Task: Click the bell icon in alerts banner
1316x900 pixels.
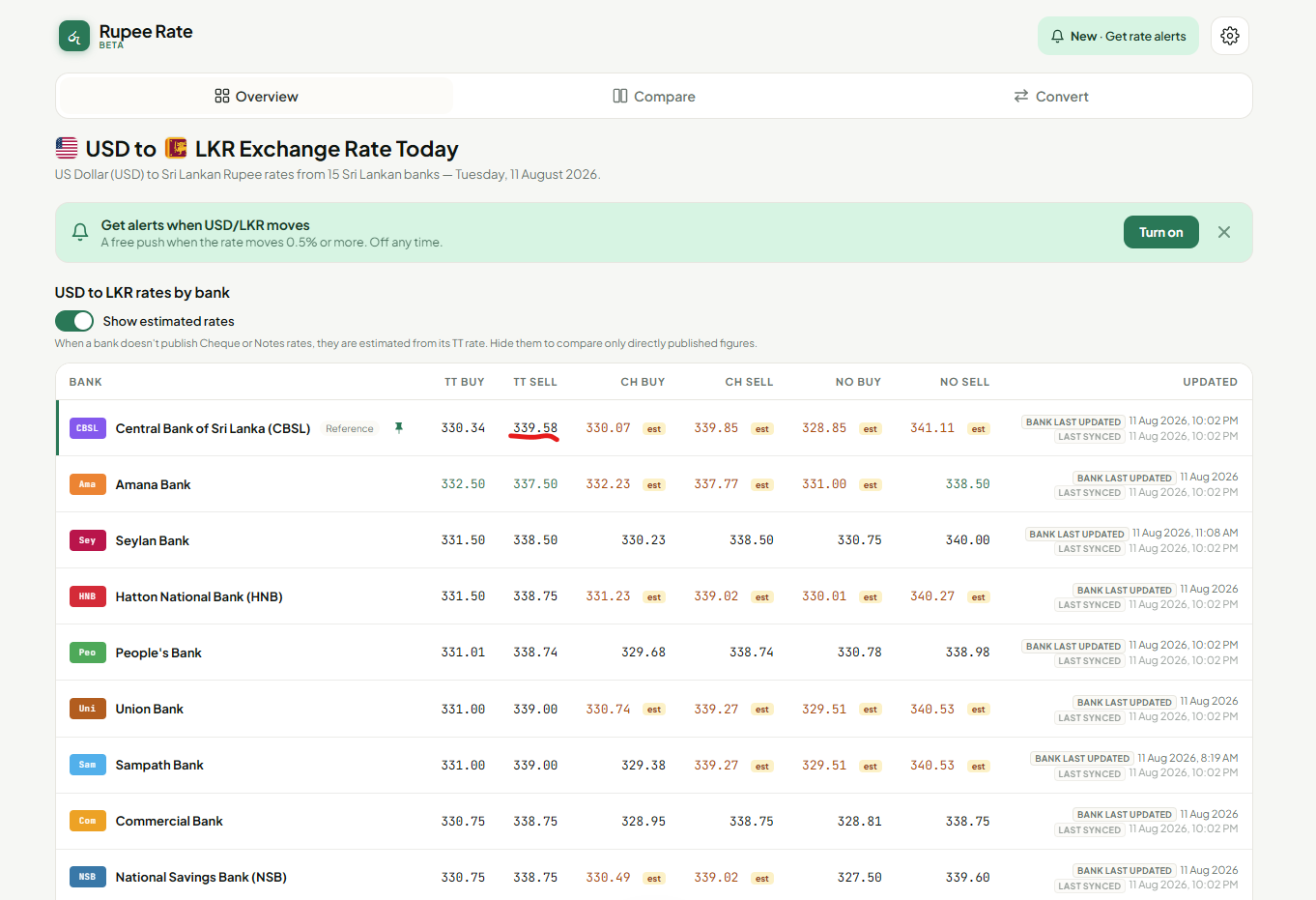Action: tap(80, 232)
